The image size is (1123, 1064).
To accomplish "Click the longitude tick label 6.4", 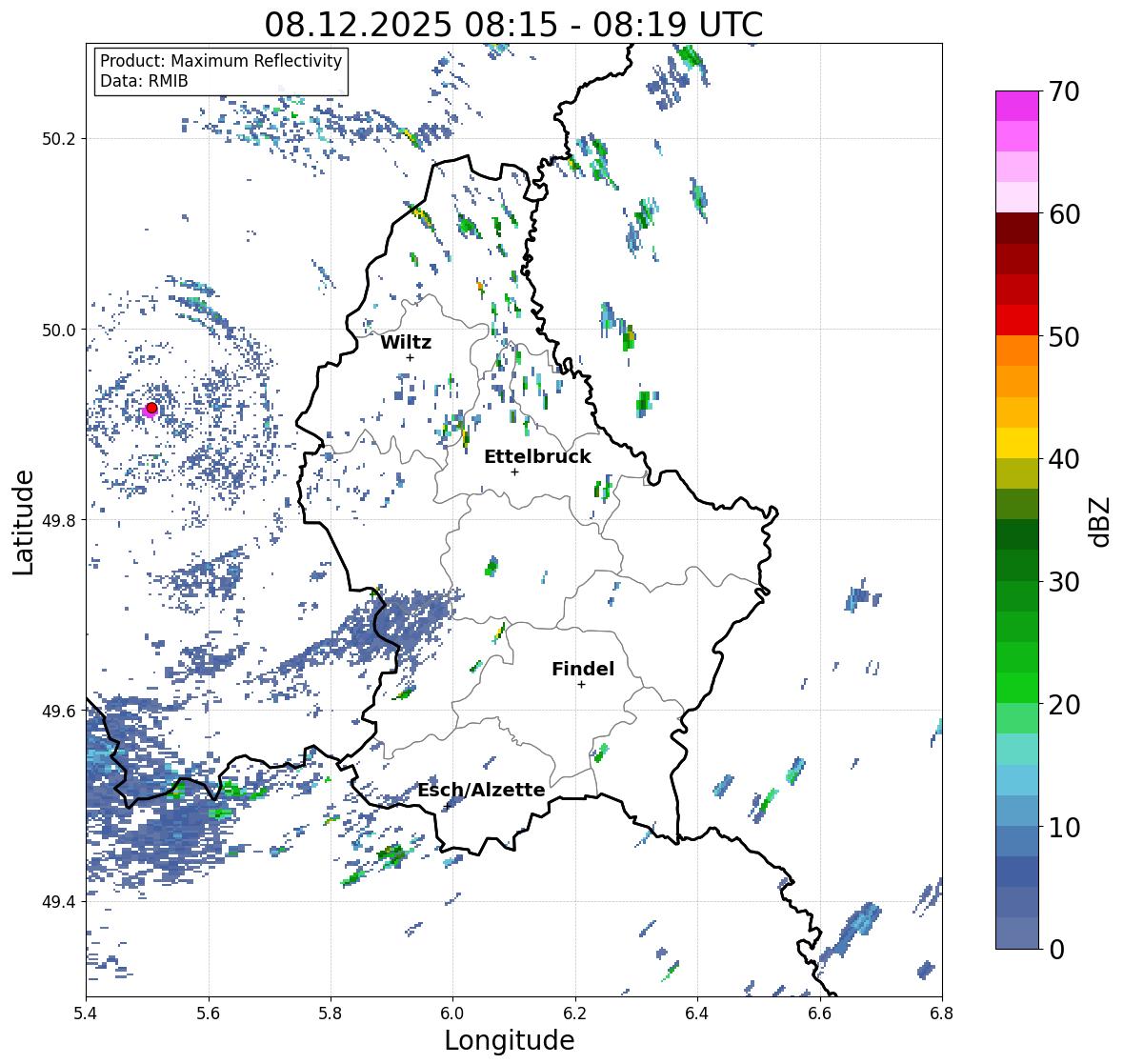I will point(697,1013).
